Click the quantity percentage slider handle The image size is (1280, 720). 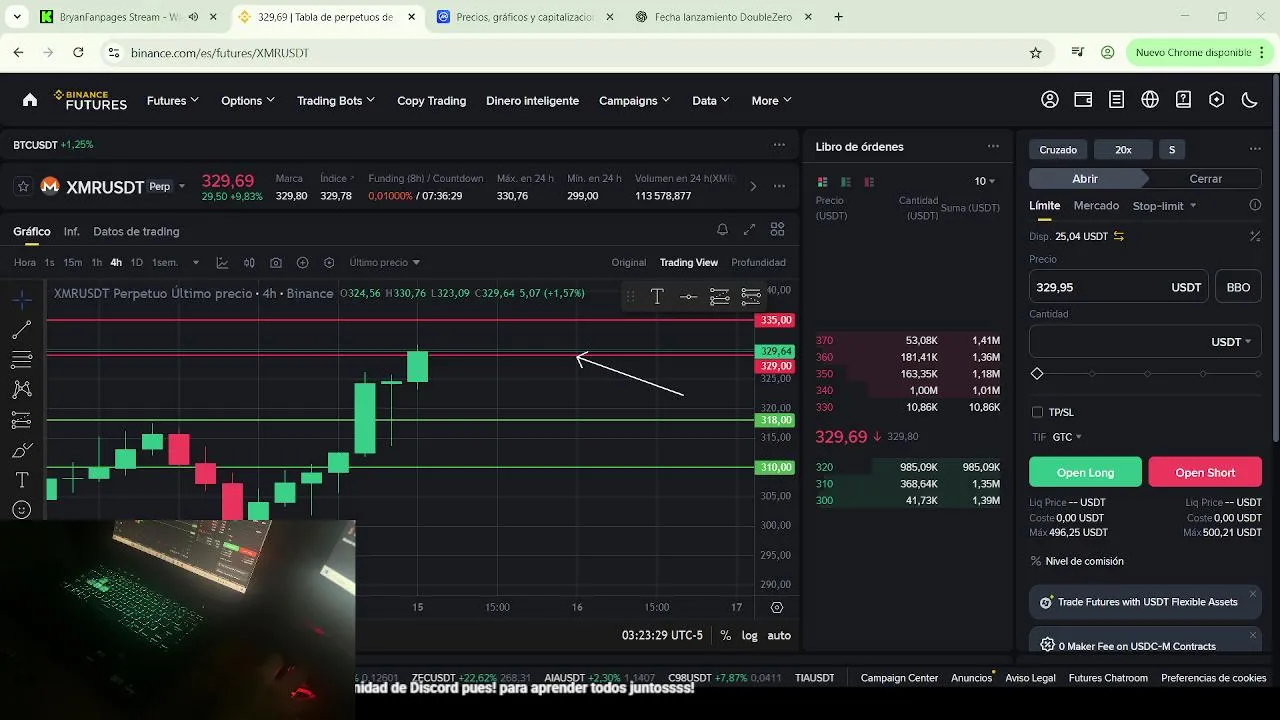click(1037, 373)
